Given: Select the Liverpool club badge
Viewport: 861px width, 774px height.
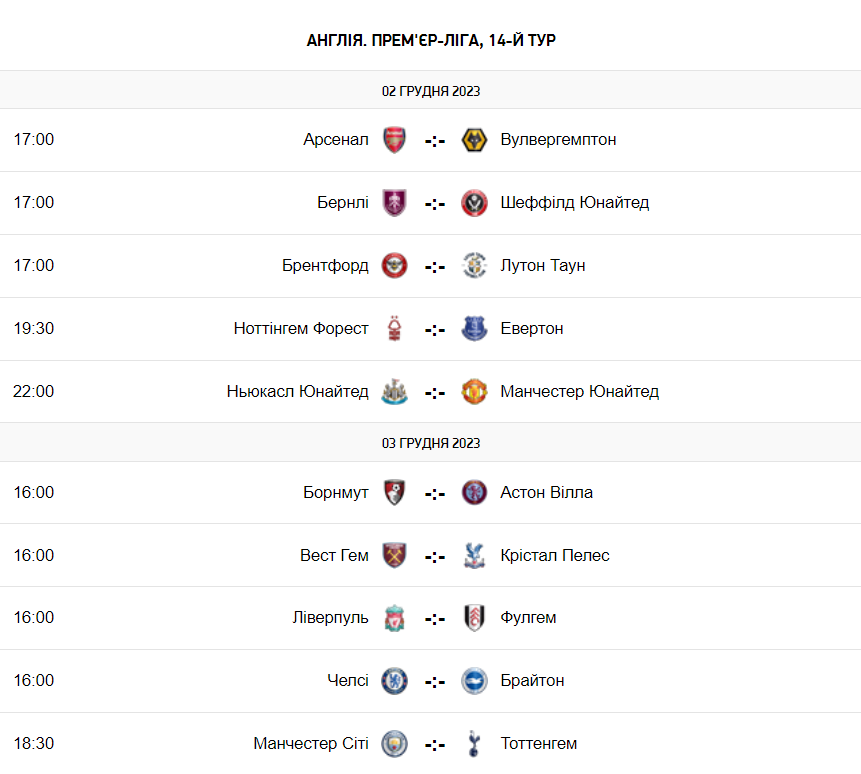Looking at the screenshot, I should (395, 618).
